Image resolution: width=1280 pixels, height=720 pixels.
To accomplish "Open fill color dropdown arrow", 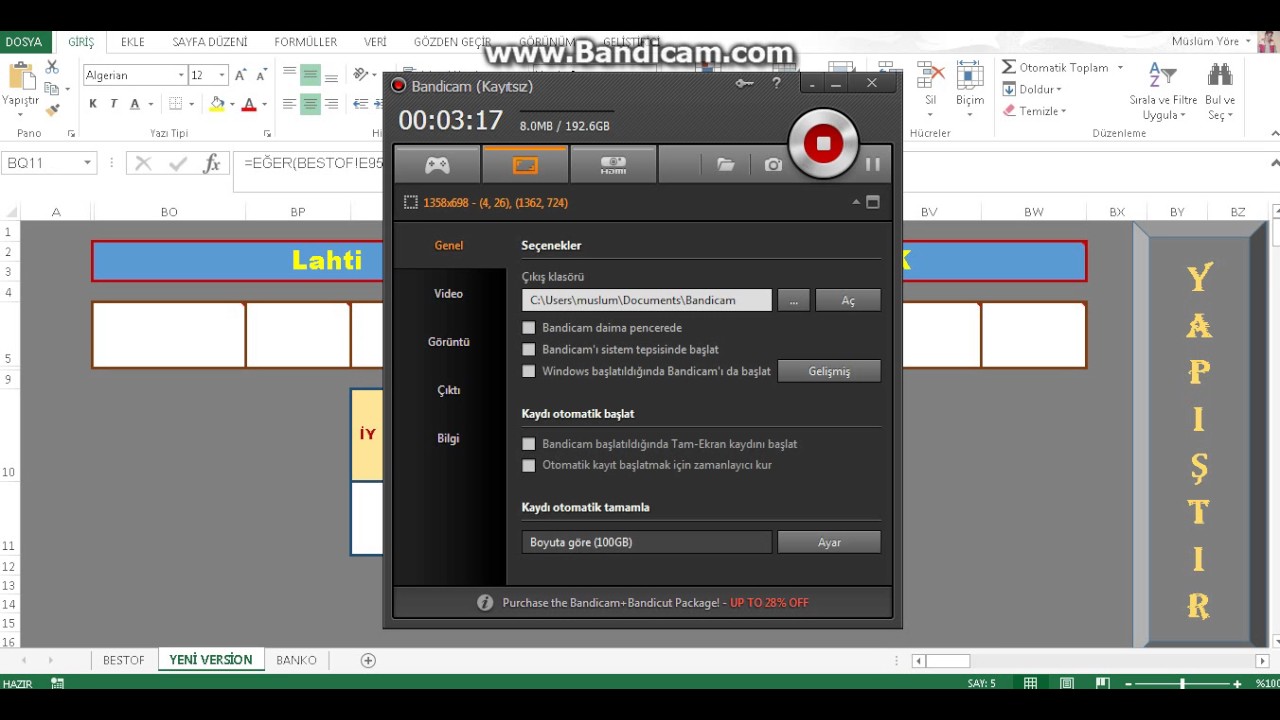I will click(231, 104).
